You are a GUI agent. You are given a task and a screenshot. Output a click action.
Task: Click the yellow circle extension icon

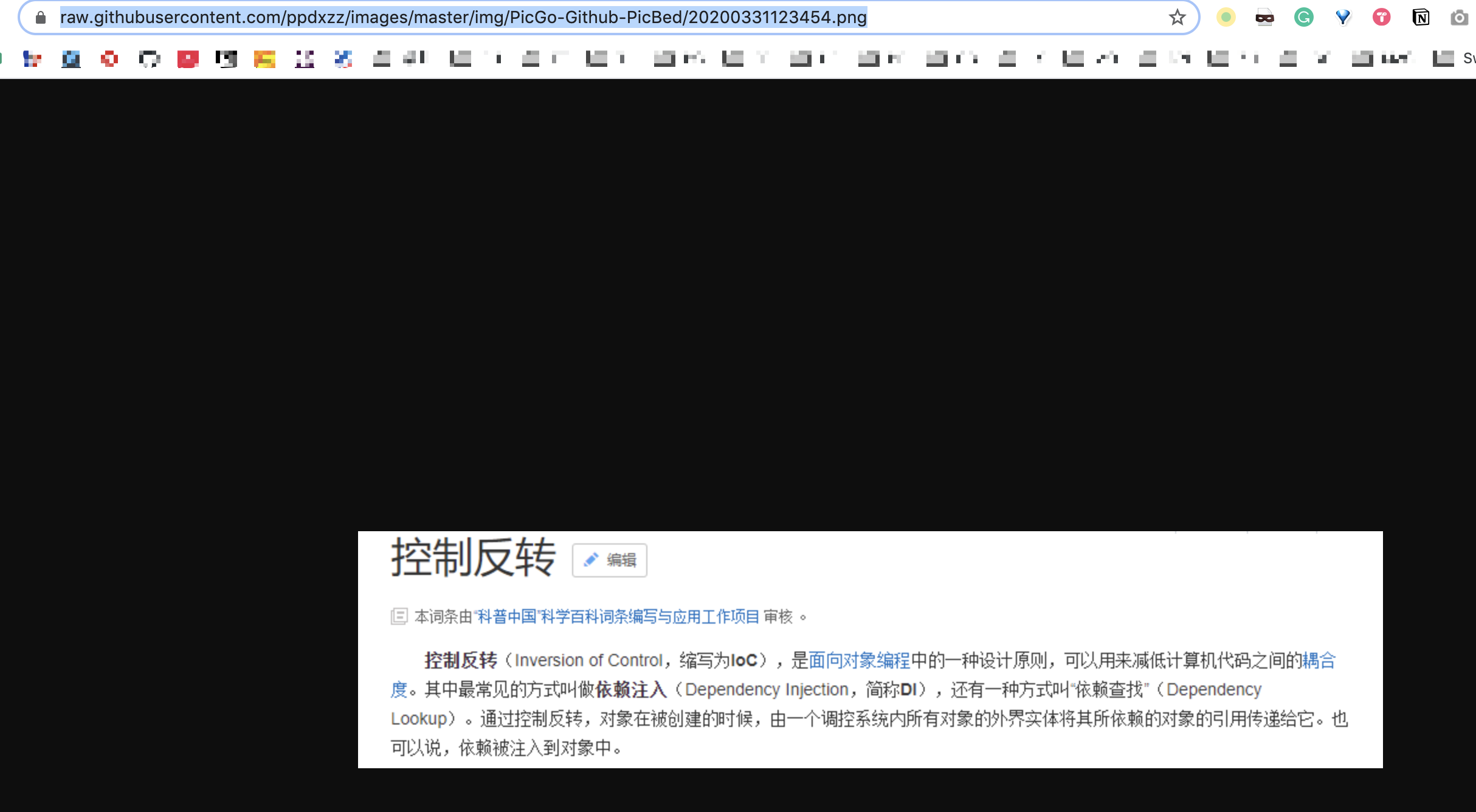(x=1226, y=18)
